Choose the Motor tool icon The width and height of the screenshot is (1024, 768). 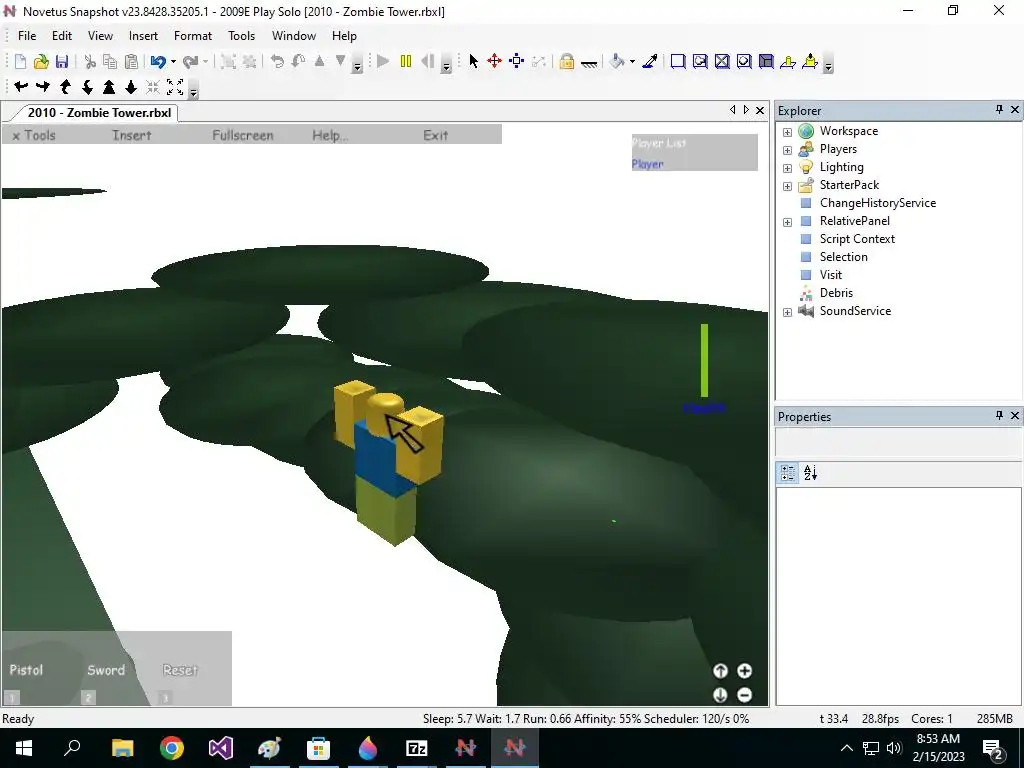pyautogui.click(x=810, y=61)
